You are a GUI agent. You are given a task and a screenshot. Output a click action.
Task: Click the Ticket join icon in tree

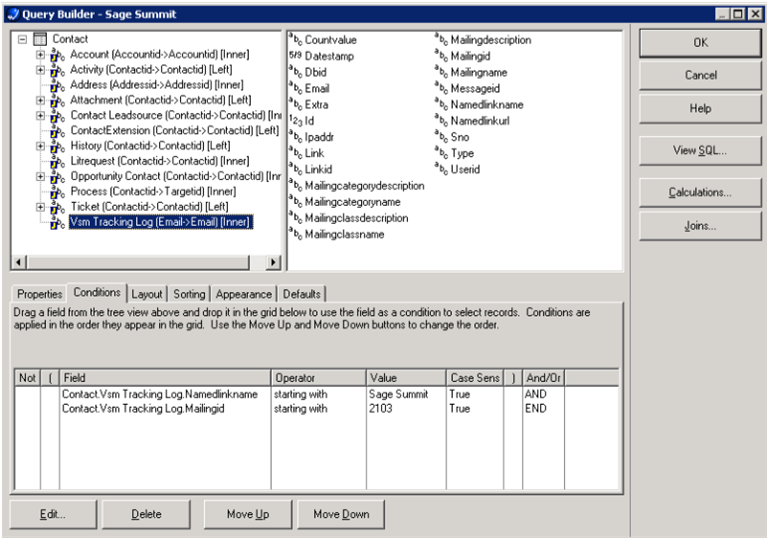pyautogui.click(x=57, y=207)
